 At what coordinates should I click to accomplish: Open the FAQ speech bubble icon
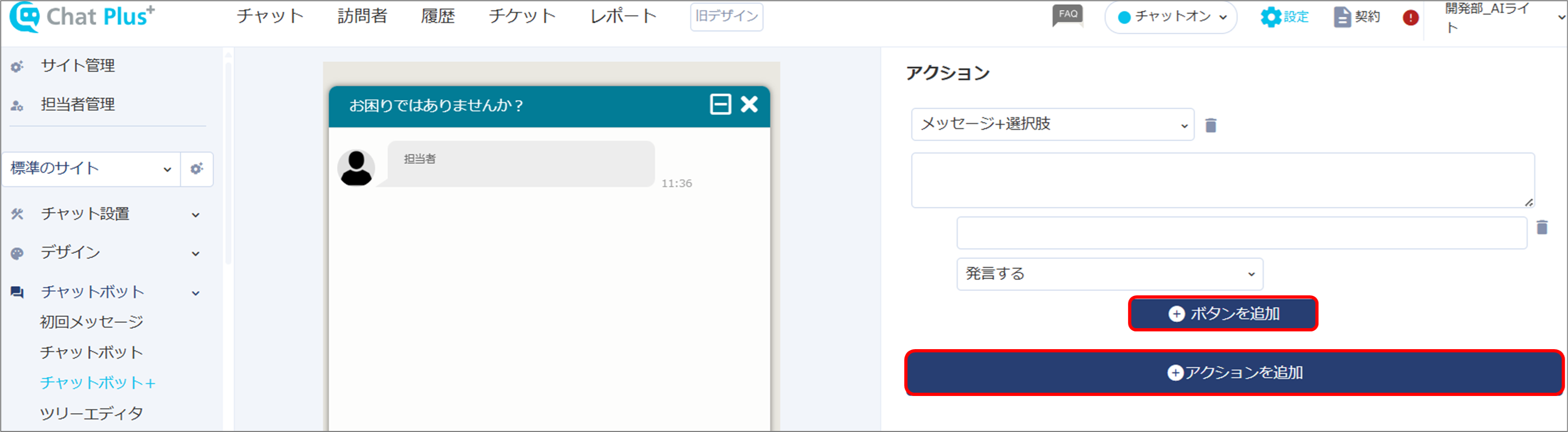pyautogui.click(x=1068, y=16)
